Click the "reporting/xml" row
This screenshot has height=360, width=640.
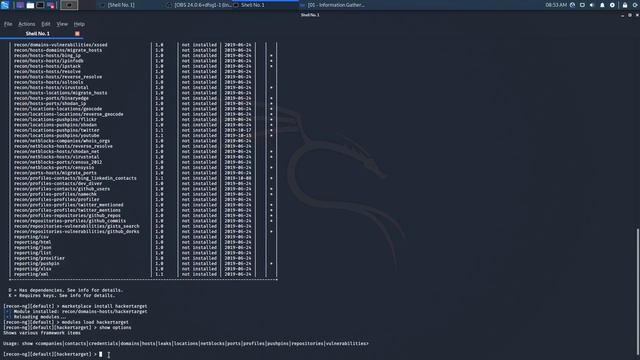tap(143, 274)
